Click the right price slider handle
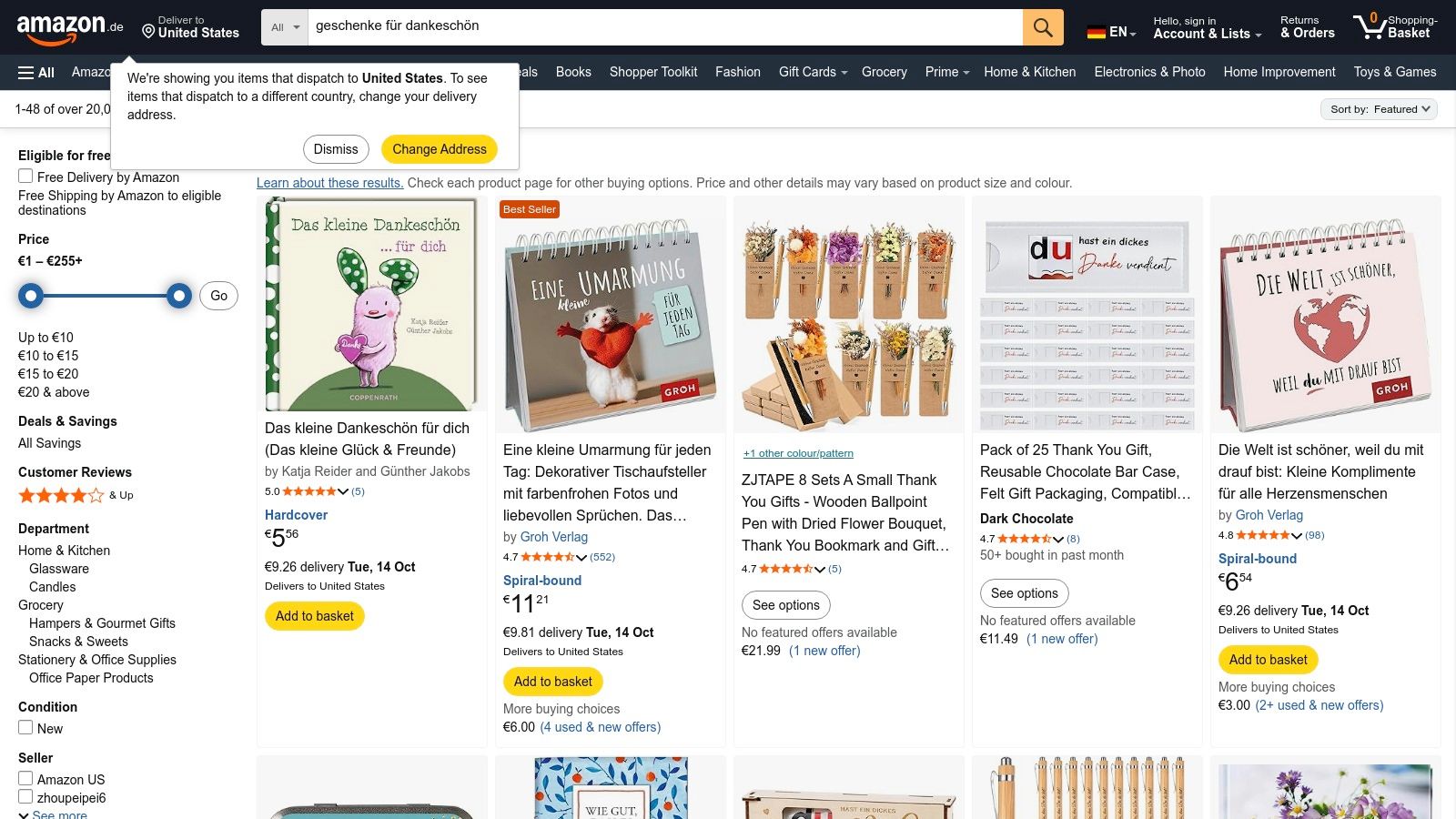 [179, 296]
